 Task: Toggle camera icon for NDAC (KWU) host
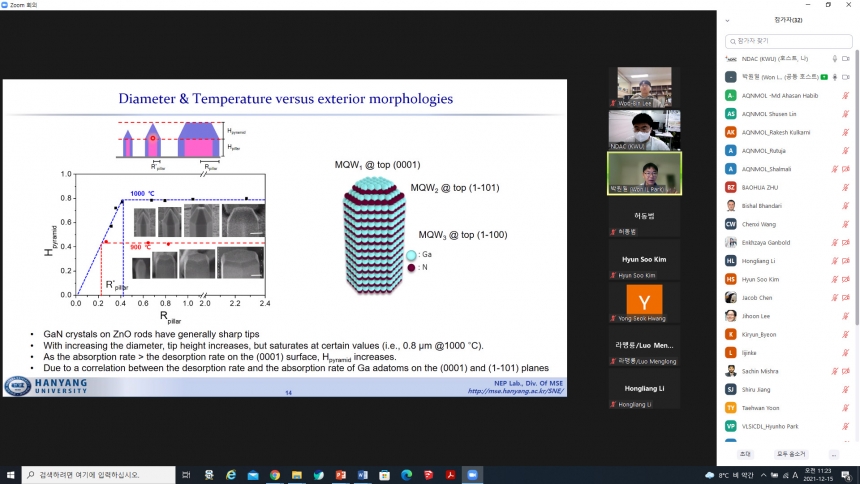pyautogui.click(x=846, y=59)
